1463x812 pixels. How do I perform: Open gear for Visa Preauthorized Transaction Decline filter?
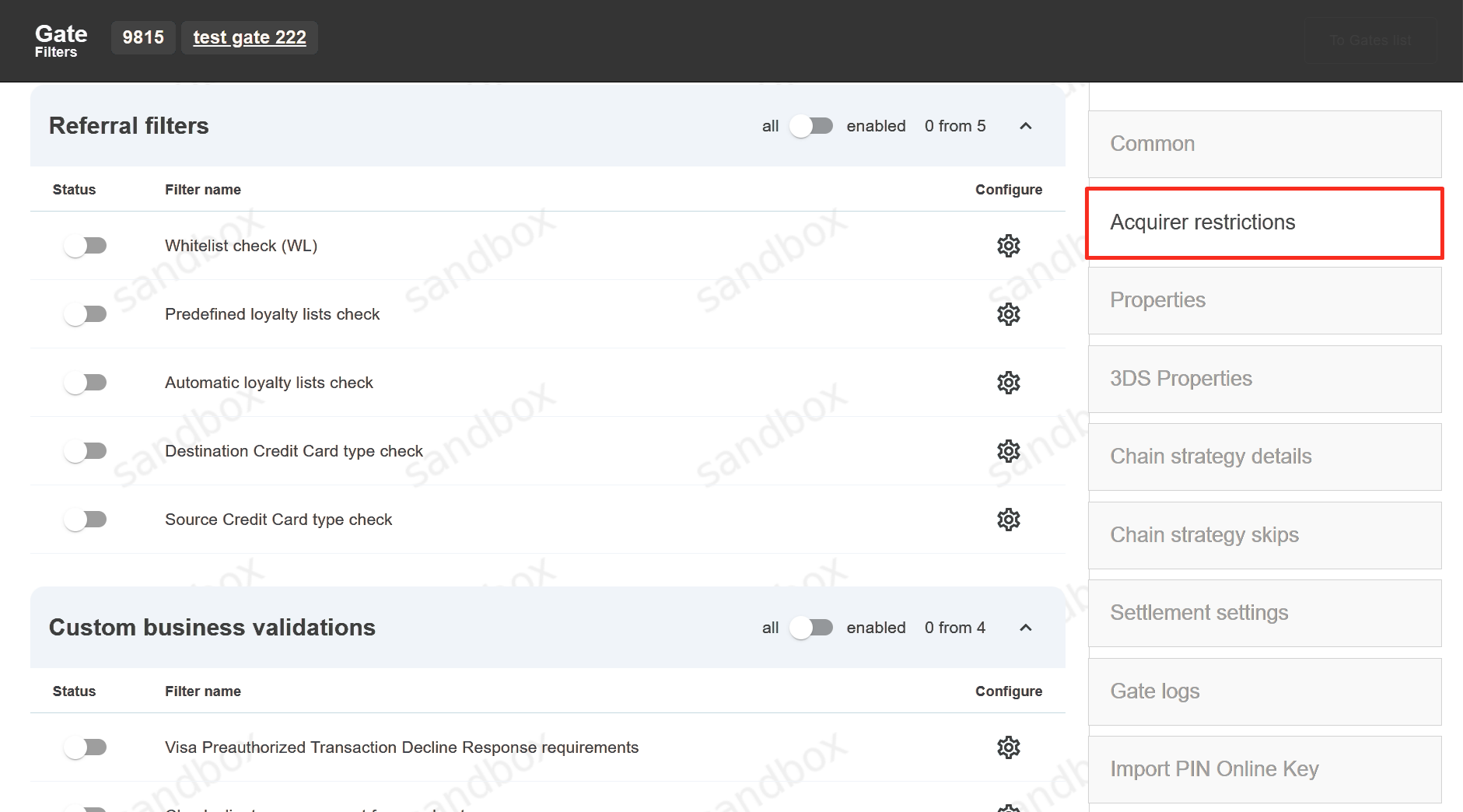pos(1008,747)
